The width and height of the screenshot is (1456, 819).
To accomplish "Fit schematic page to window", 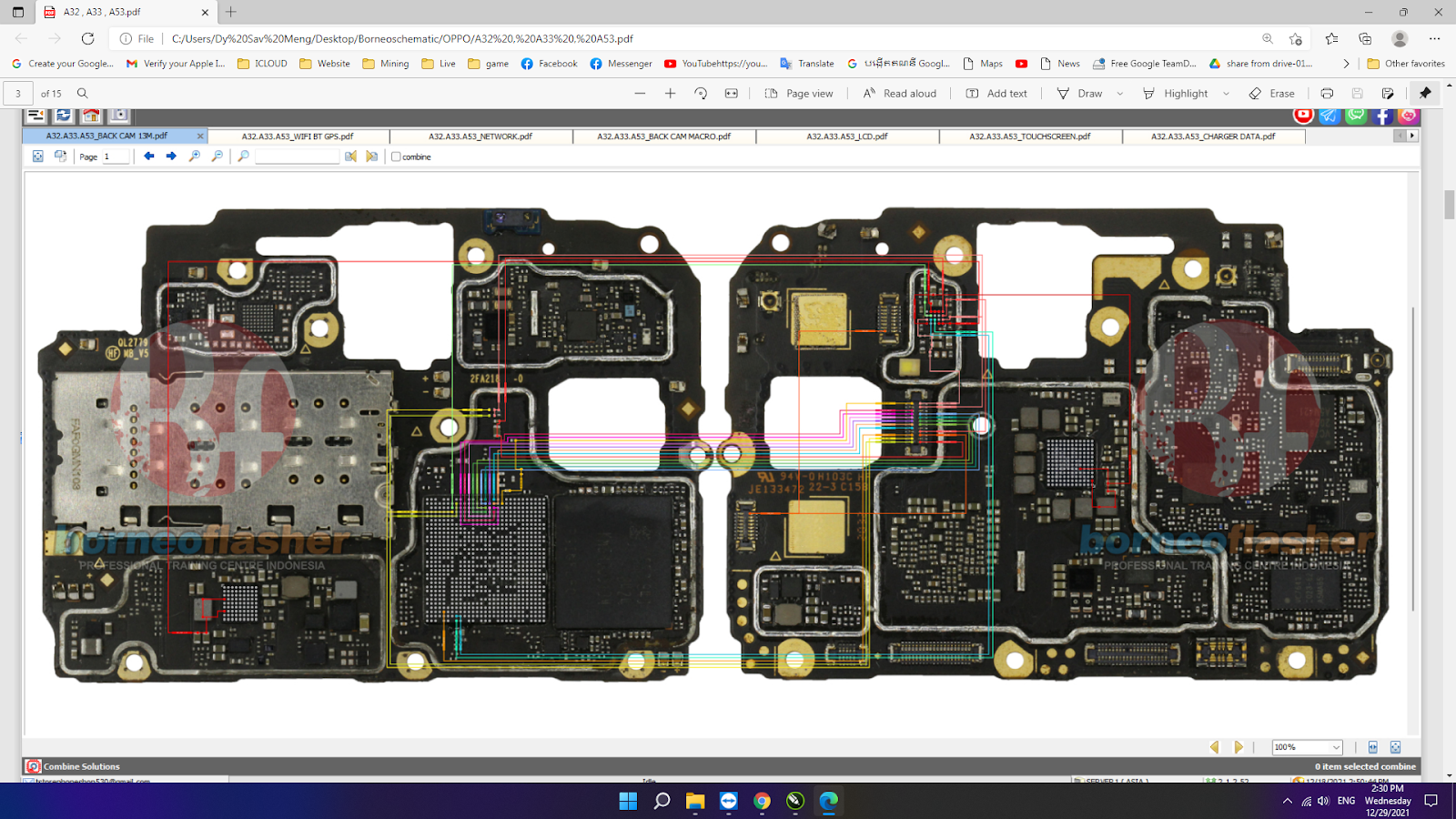I will tap(38, 157).
